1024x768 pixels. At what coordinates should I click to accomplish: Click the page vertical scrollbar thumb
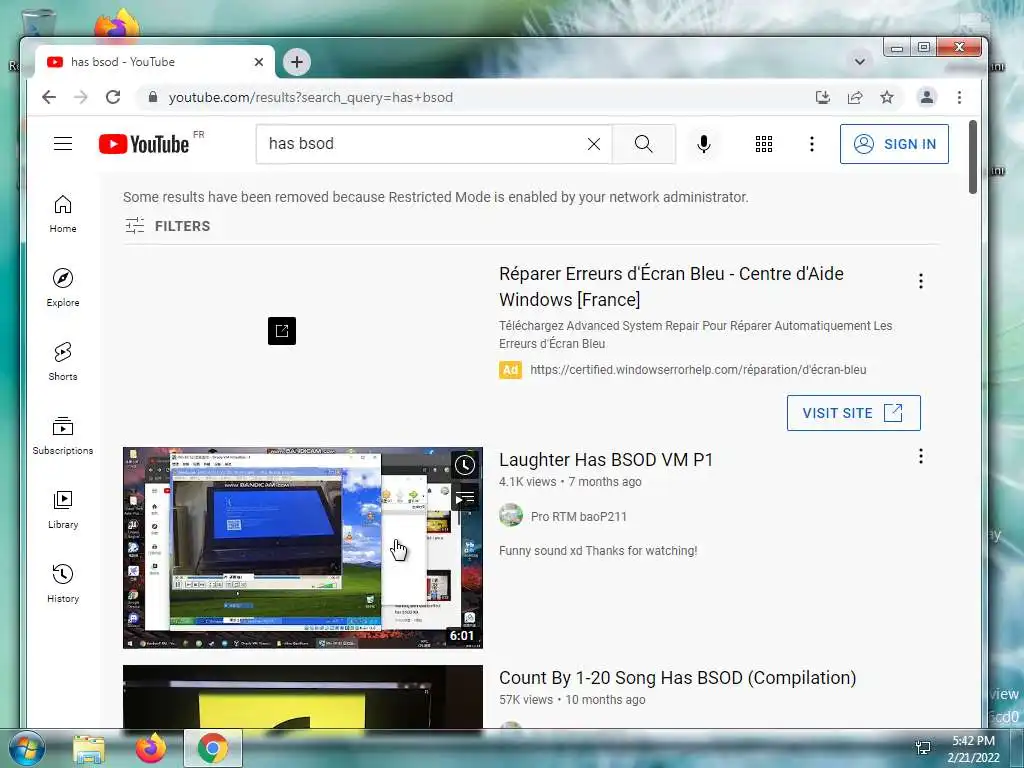972,157
